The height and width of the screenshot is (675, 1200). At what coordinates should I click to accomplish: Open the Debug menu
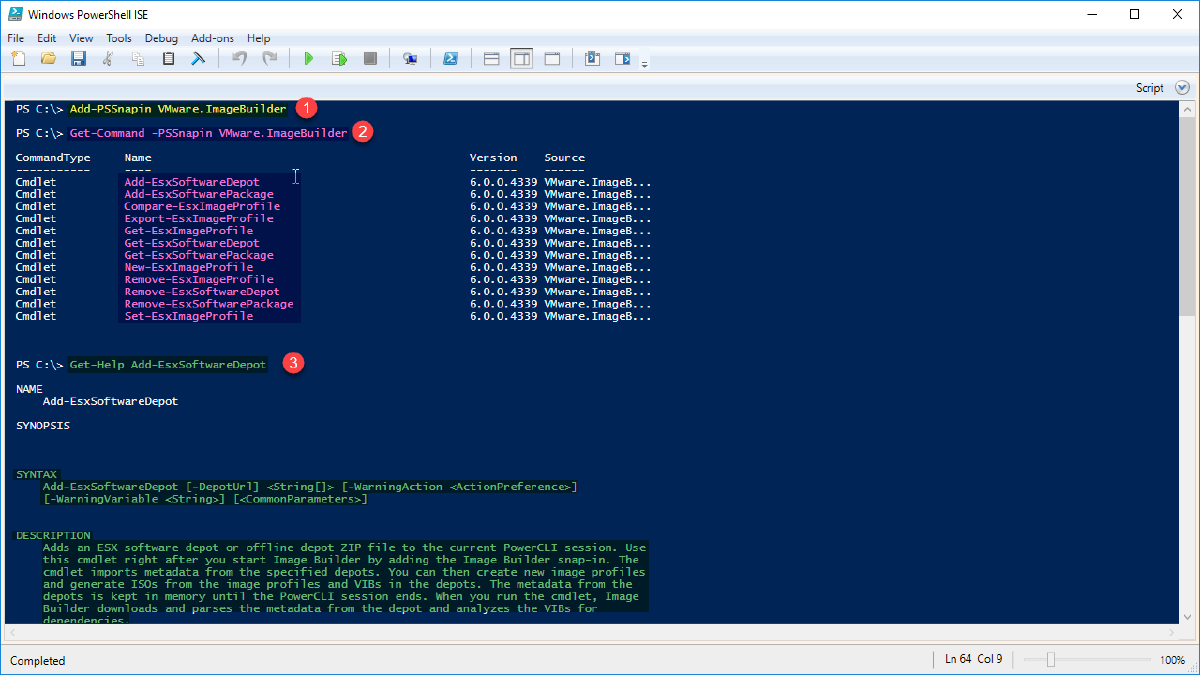pyautogui.click(x=161, y=38)
